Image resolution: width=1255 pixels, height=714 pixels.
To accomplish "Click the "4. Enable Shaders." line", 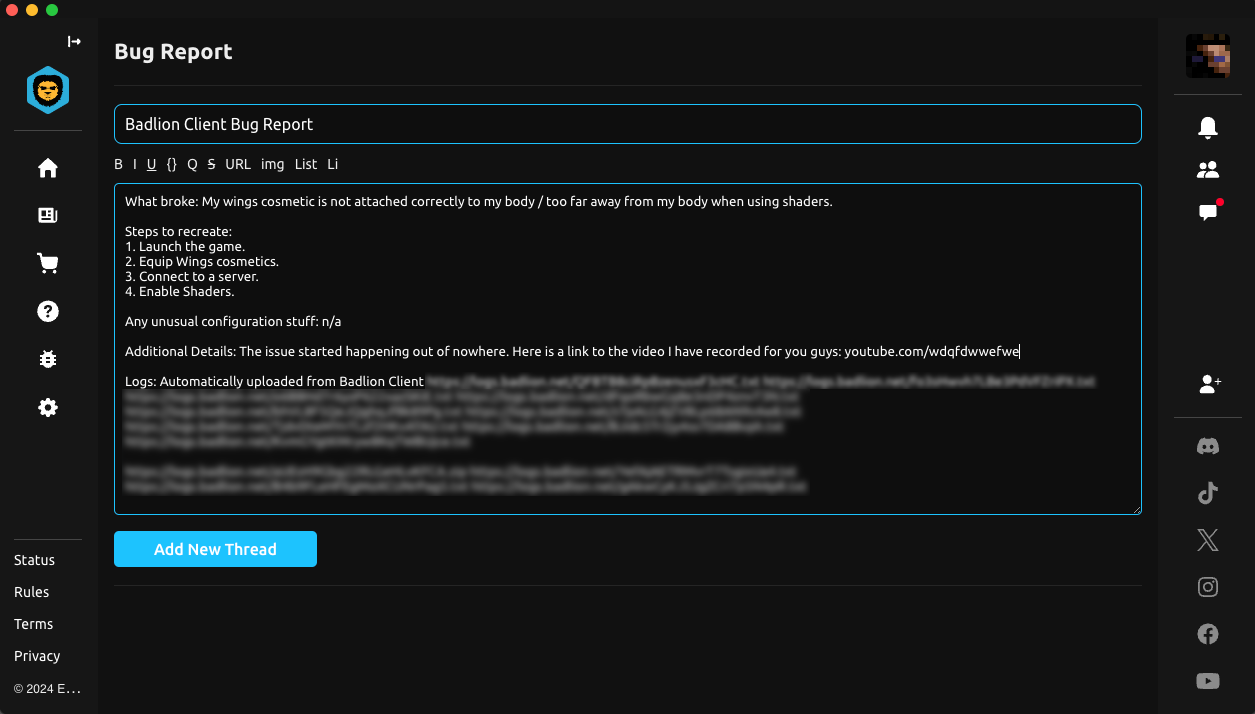I will click(x=180, y=292).
